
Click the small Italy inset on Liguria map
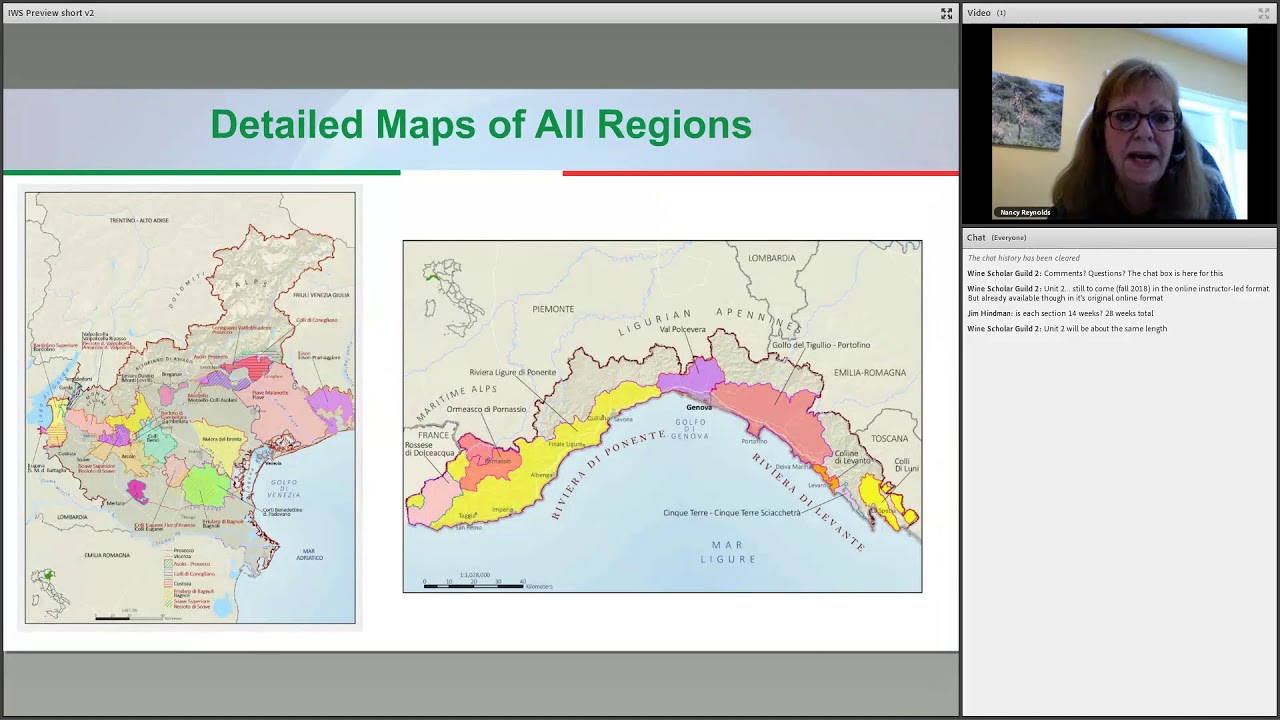pyautogui.click(x=441, y=285)
